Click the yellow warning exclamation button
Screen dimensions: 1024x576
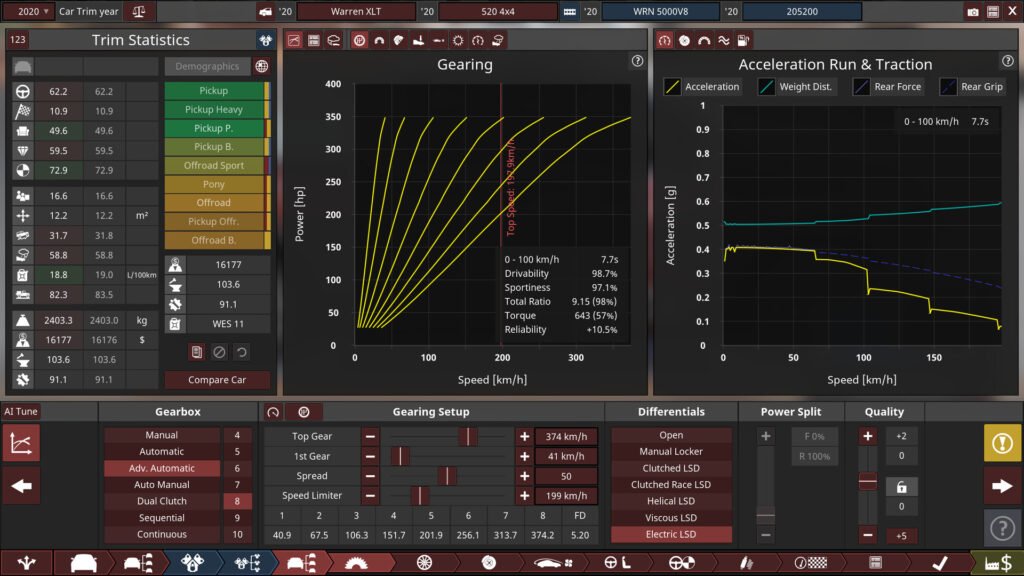[x=1002, y=443]
